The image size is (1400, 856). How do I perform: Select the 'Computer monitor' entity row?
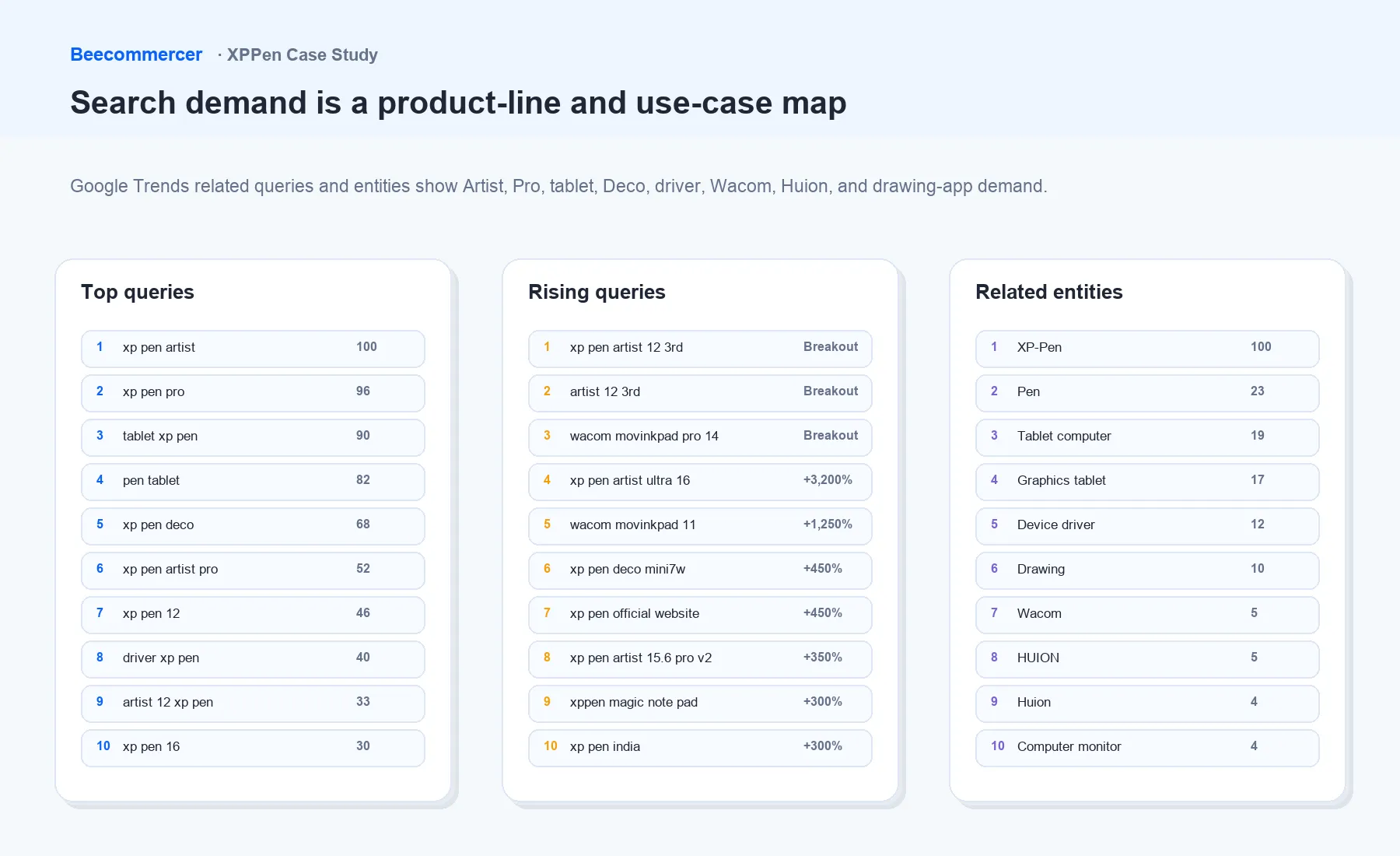[x=1147, y=748]
